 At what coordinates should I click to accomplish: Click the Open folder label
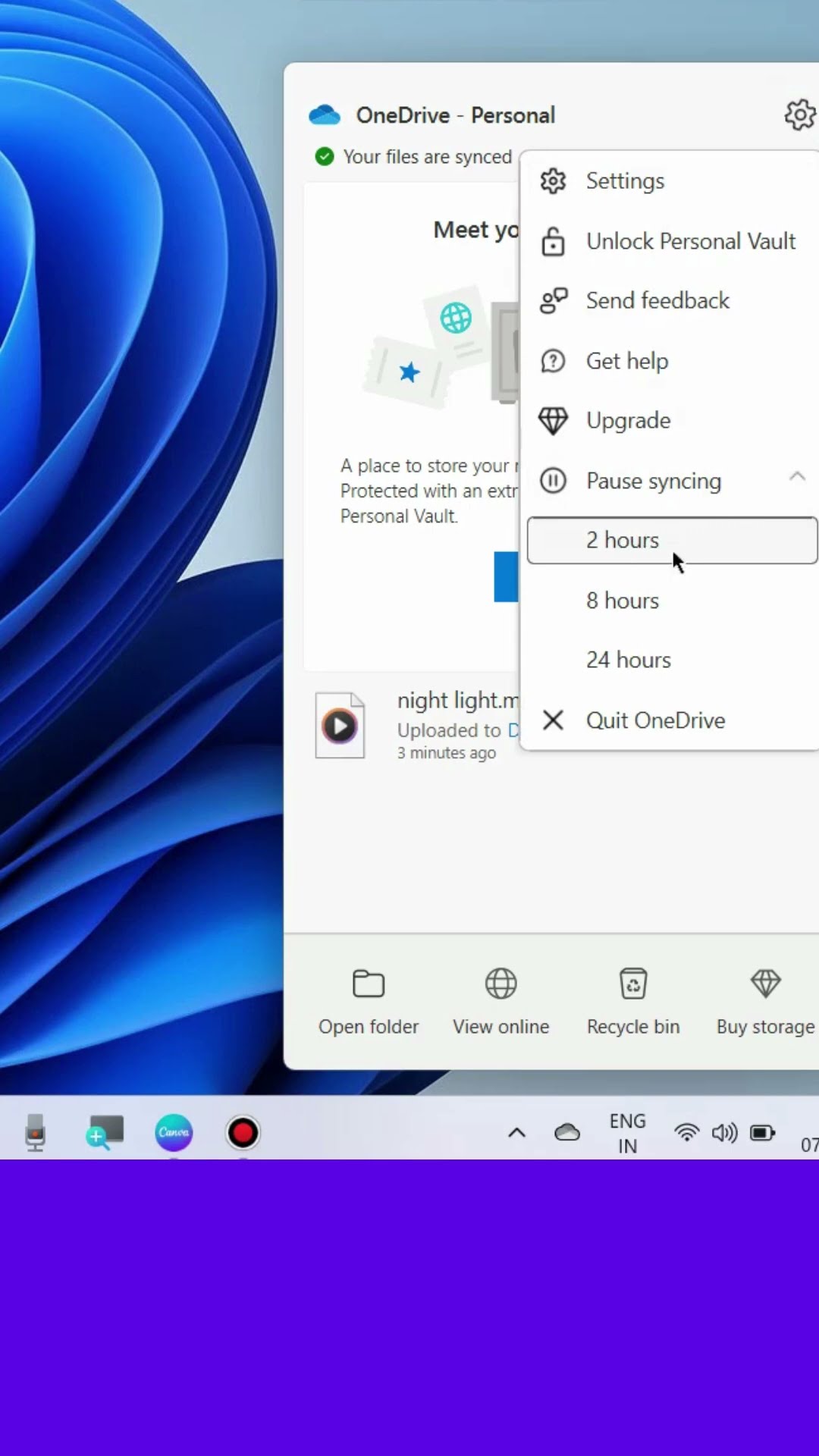point(369,1027)
